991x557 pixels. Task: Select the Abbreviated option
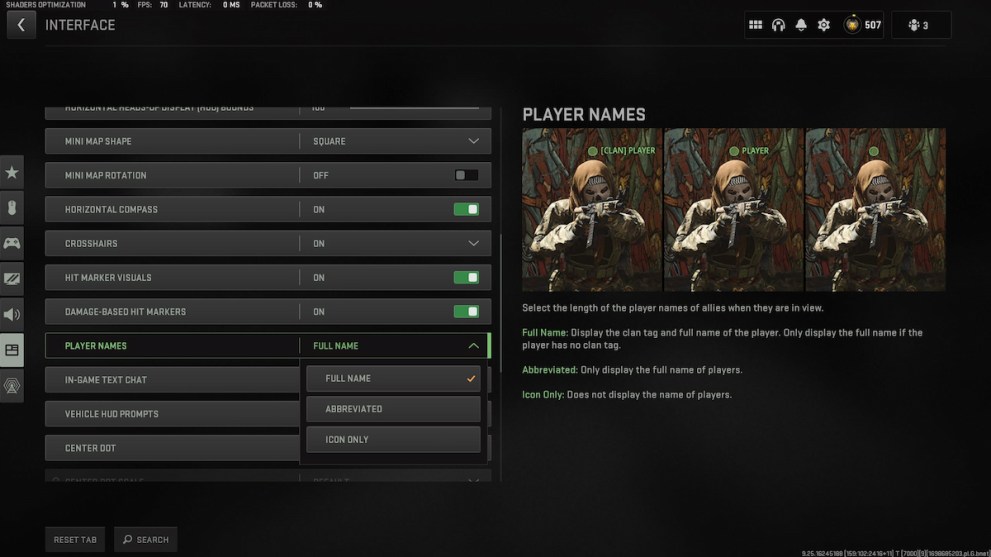coord(393,409)
